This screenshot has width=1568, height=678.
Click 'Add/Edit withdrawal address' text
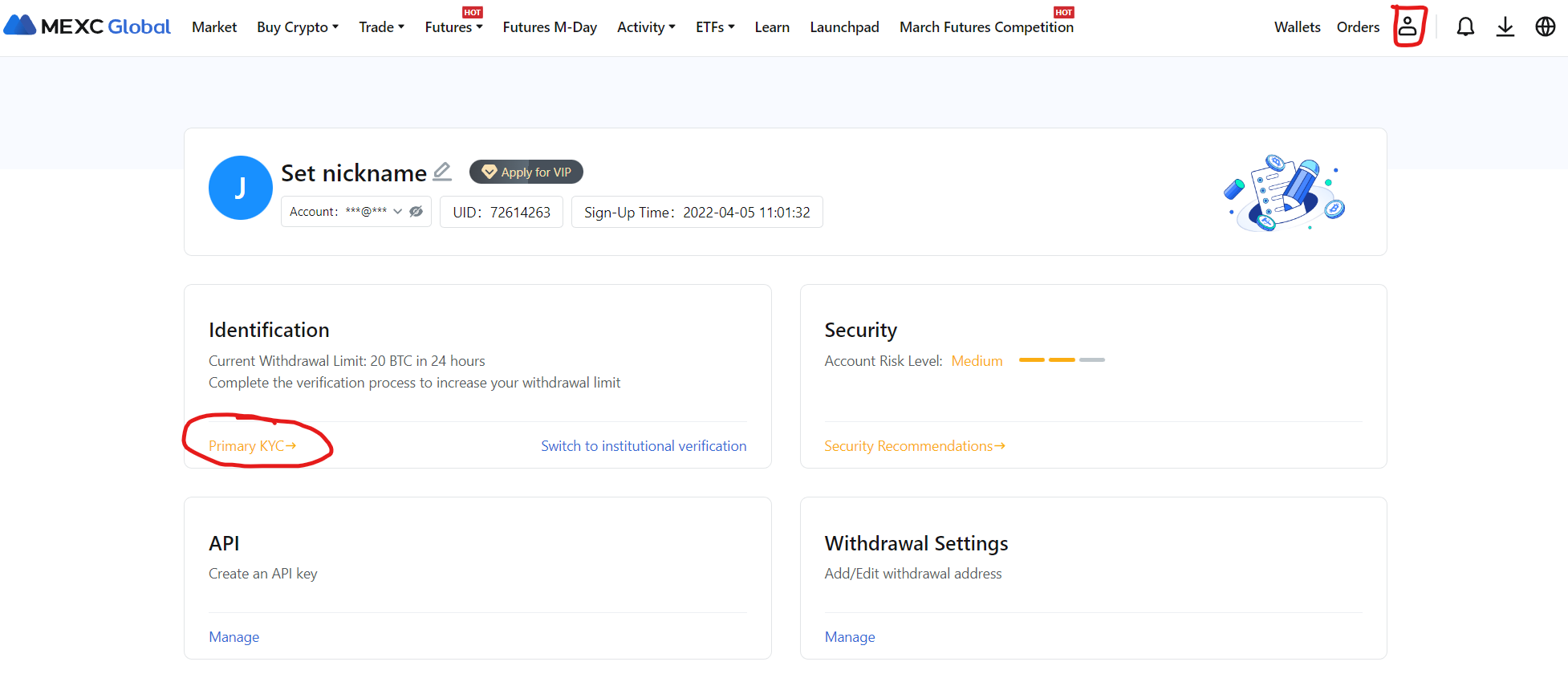coord(913,574)
